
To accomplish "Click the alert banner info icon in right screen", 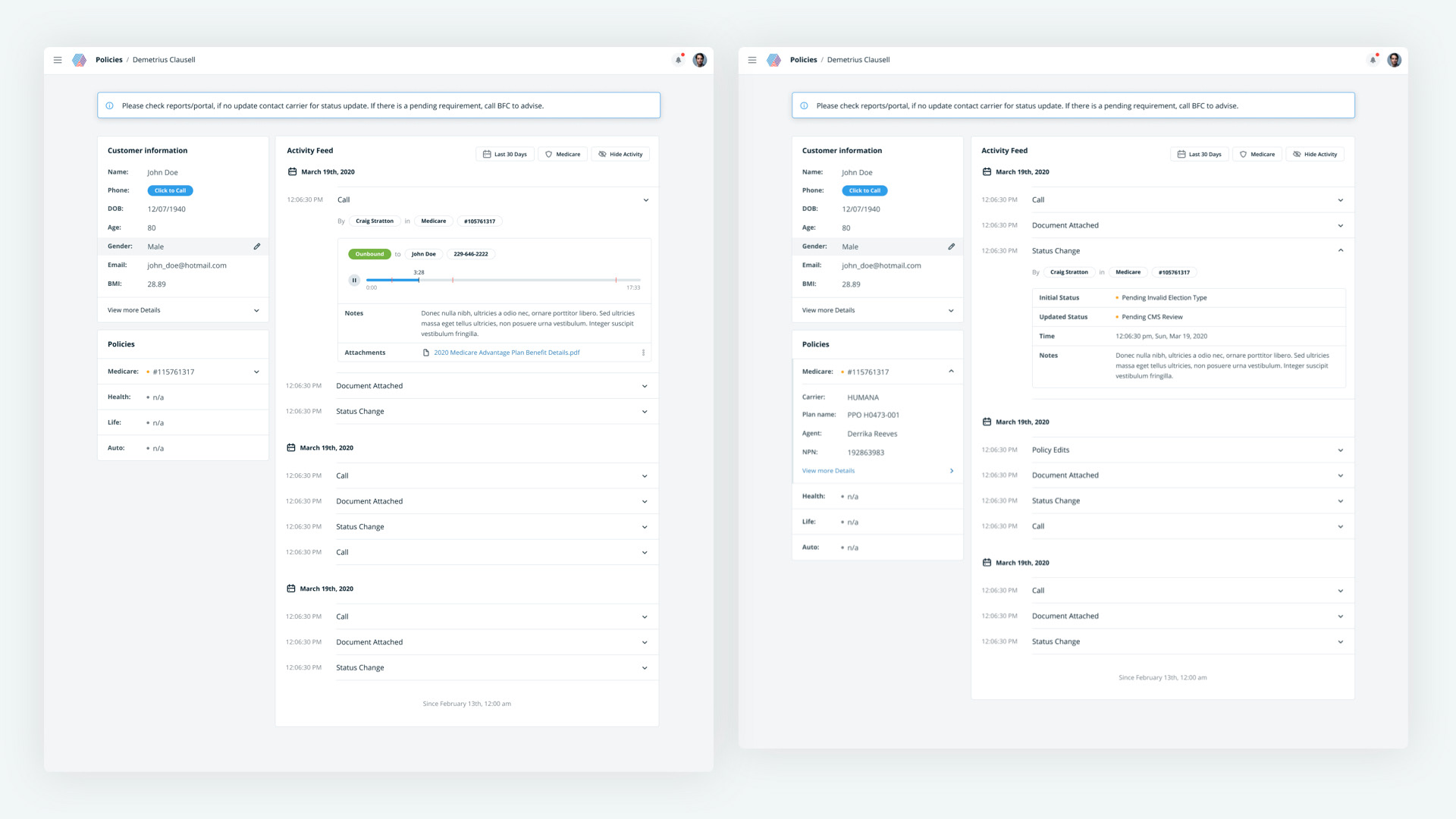I will coord(804,105).
